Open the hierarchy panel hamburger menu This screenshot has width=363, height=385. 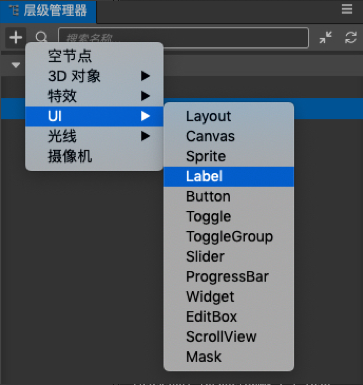[347, 9]
